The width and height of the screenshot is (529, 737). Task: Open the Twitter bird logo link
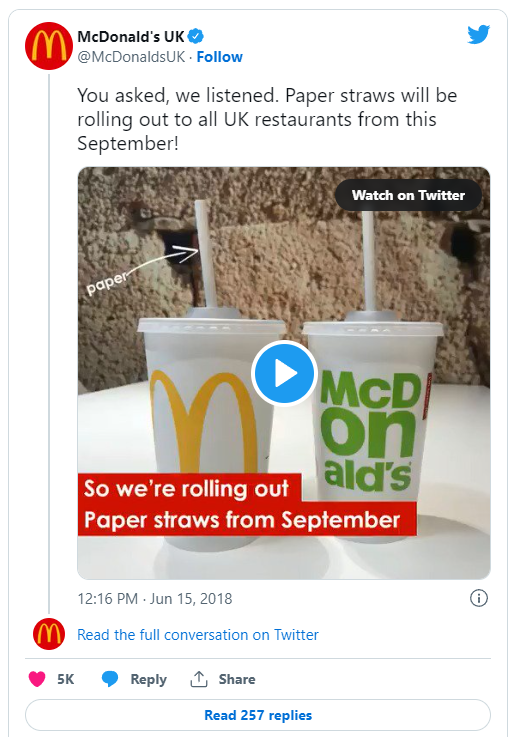click(478, 34)
